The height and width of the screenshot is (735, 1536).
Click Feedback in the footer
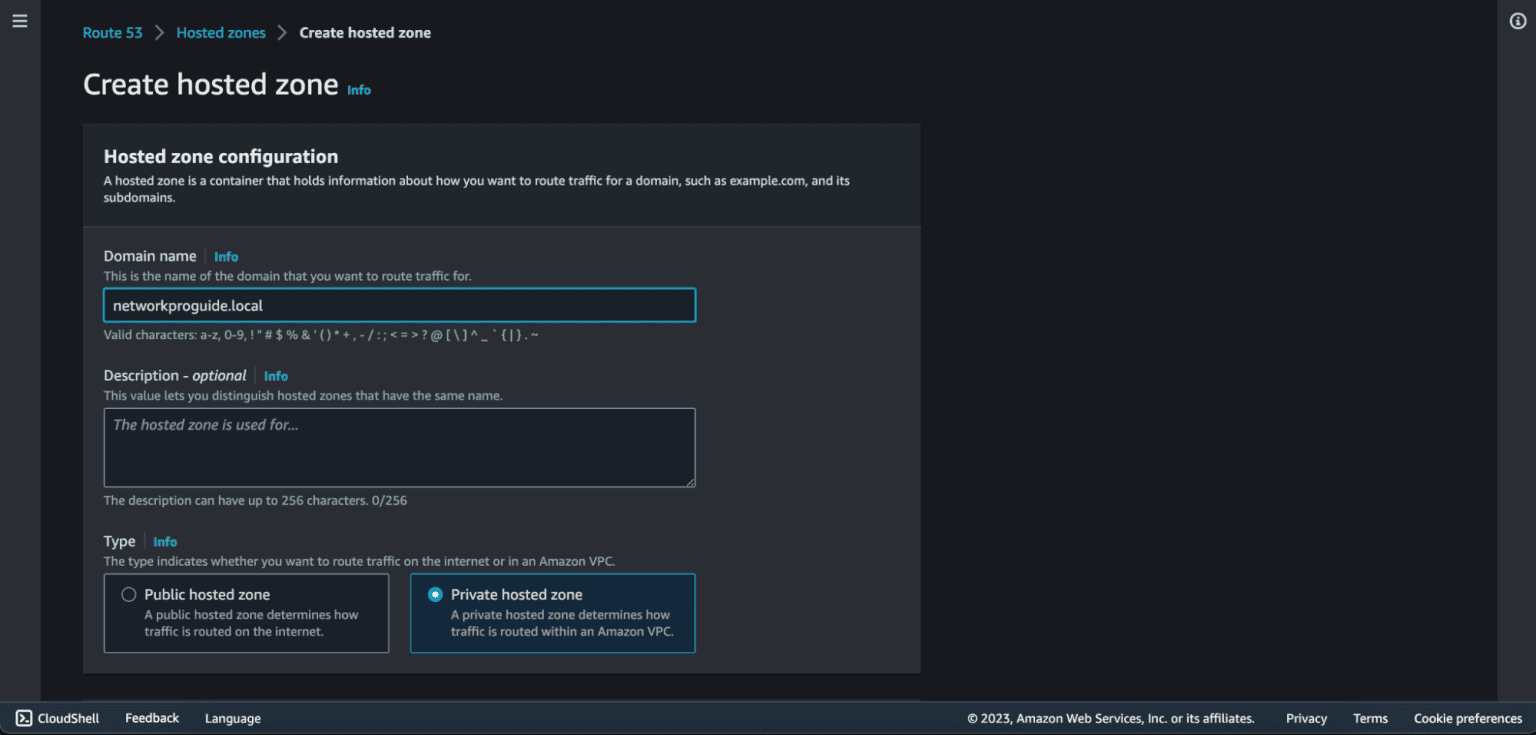pos(152,718)
